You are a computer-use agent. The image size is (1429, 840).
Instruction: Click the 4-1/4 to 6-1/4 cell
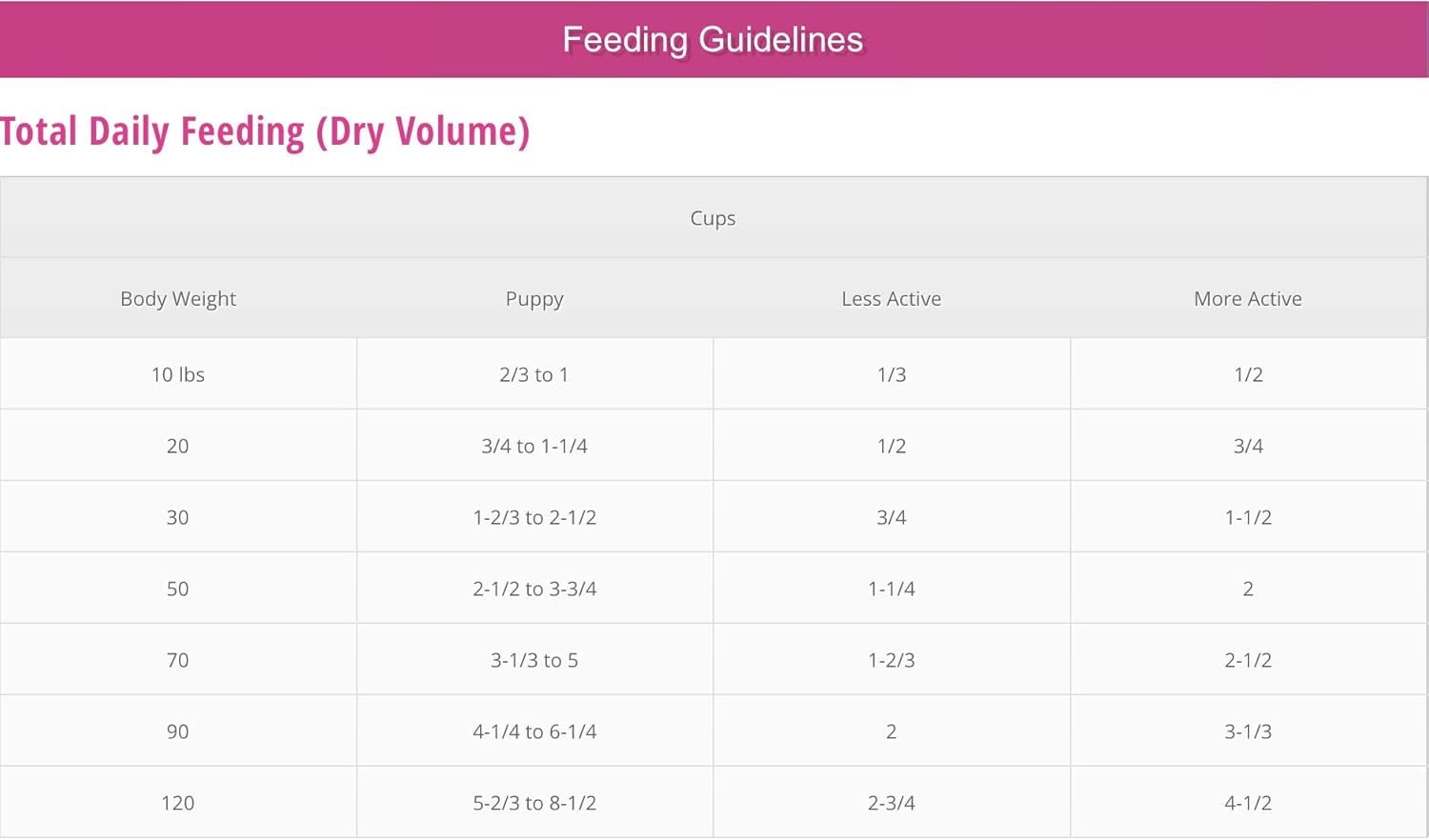click(534, 731)
